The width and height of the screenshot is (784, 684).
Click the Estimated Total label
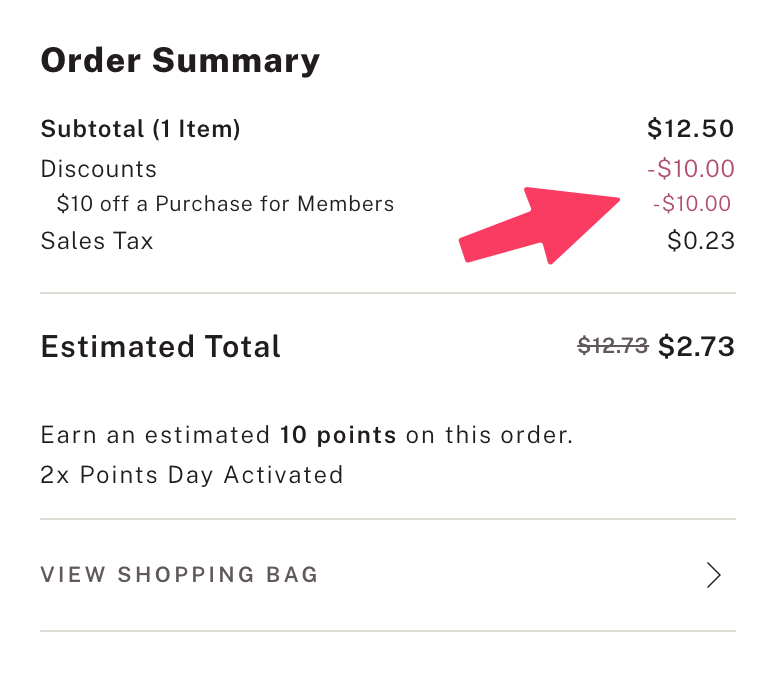point(160,347)
